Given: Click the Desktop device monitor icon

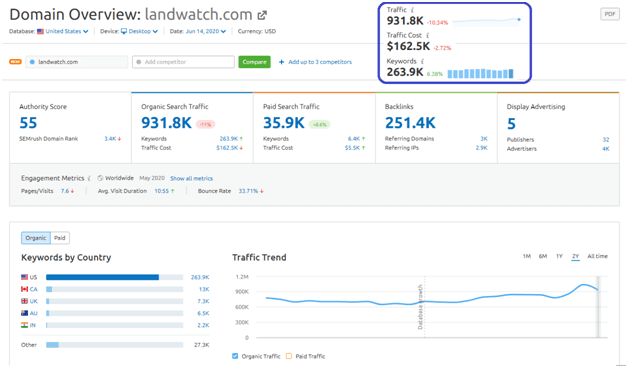Looking at the screenshot, I should click(124, 31).
